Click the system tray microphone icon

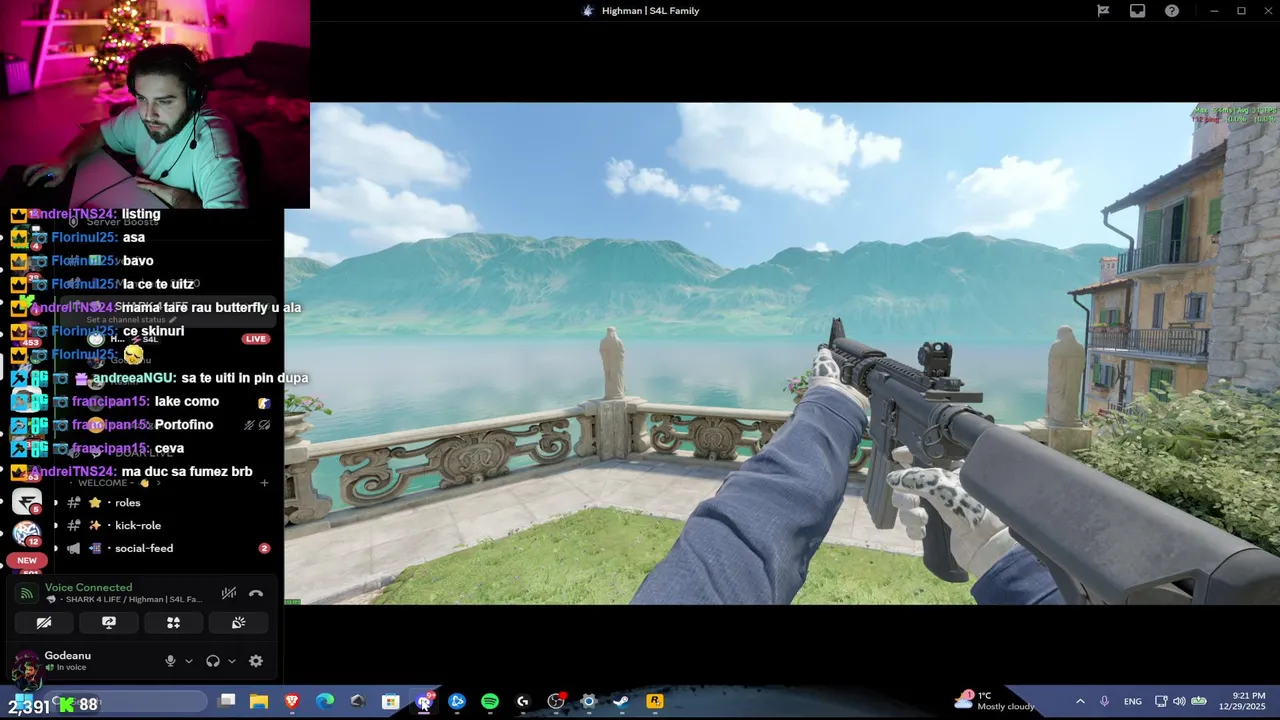pyautogui.click(x=1104, y=702)
